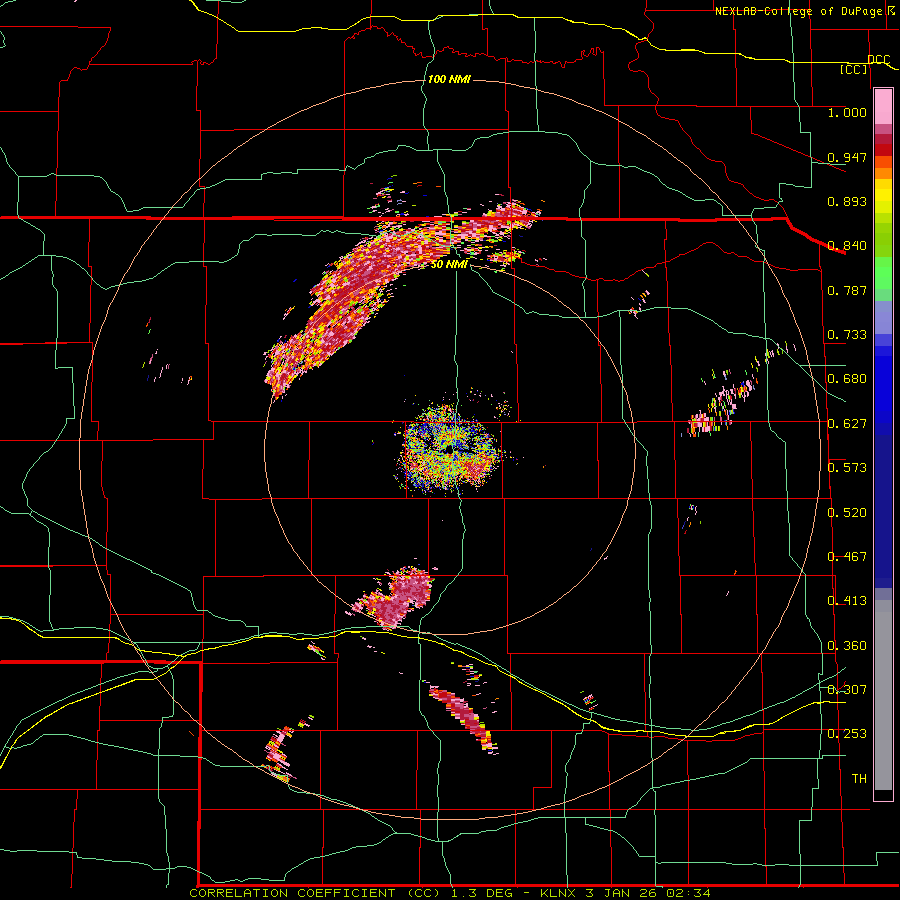This screenshot has height=900, width=900.
Task: Select the 0.573 legend value
Action: (x=847, y=468)
